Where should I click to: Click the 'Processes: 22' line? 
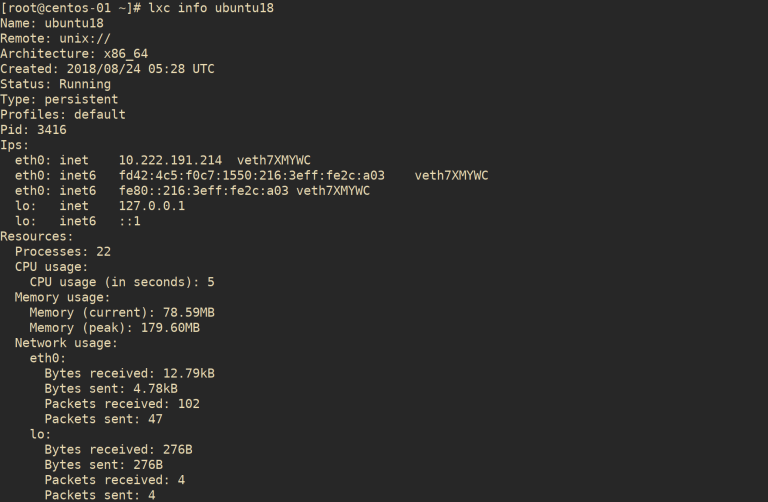pos(63,251)
